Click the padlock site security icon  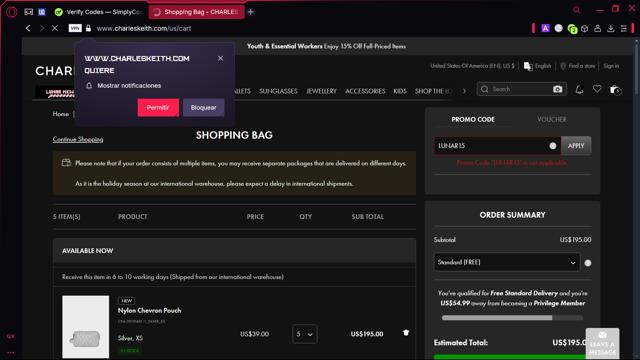pos(89,28)
